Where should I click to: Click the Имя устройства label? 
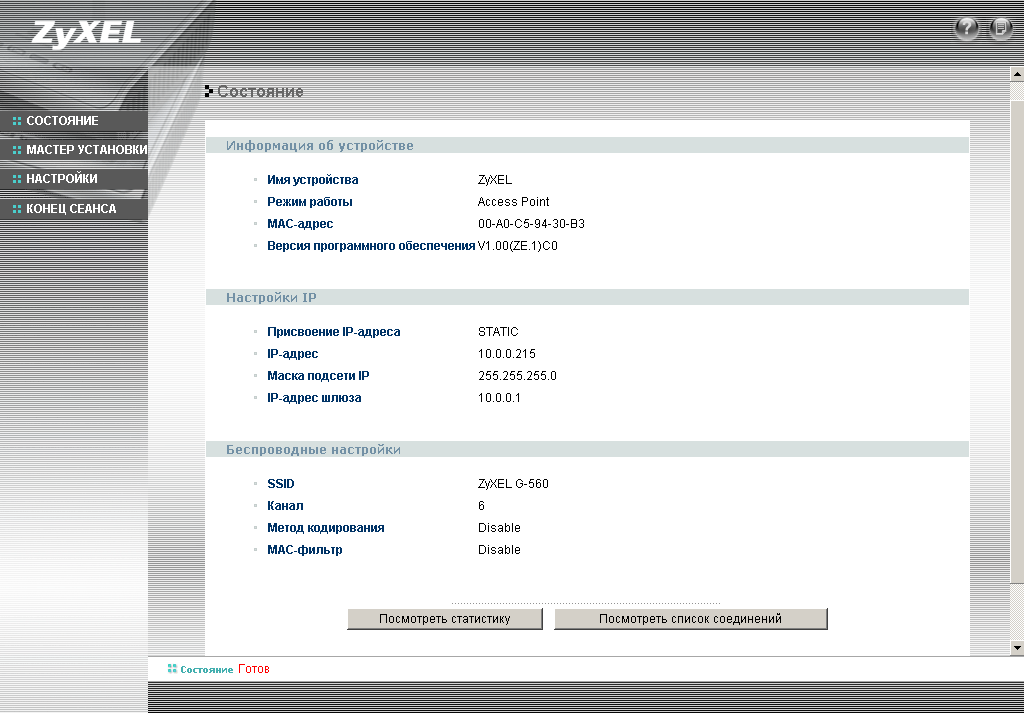[313, 180]
